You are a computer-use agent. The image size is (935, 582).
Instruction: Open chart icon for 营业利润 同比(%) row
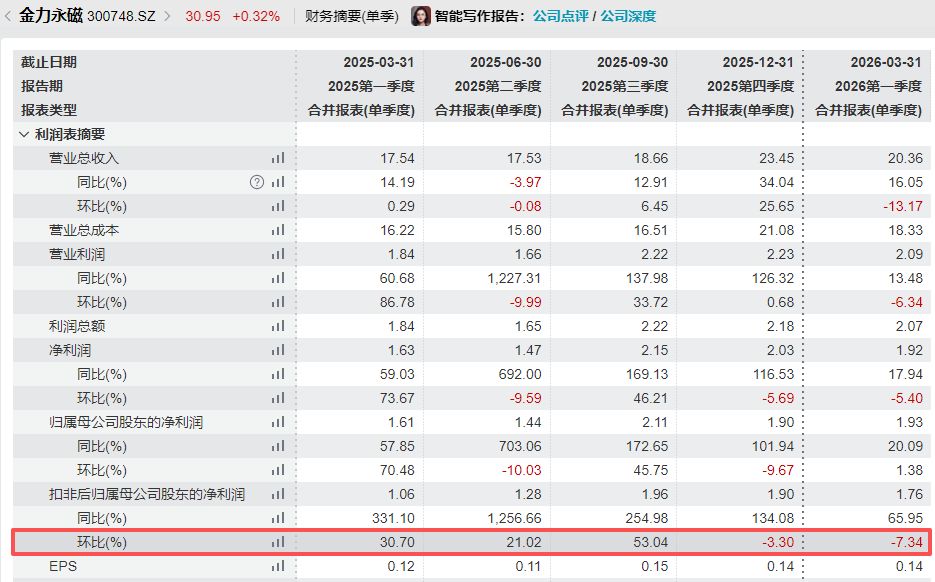click(x=278, y=278)
